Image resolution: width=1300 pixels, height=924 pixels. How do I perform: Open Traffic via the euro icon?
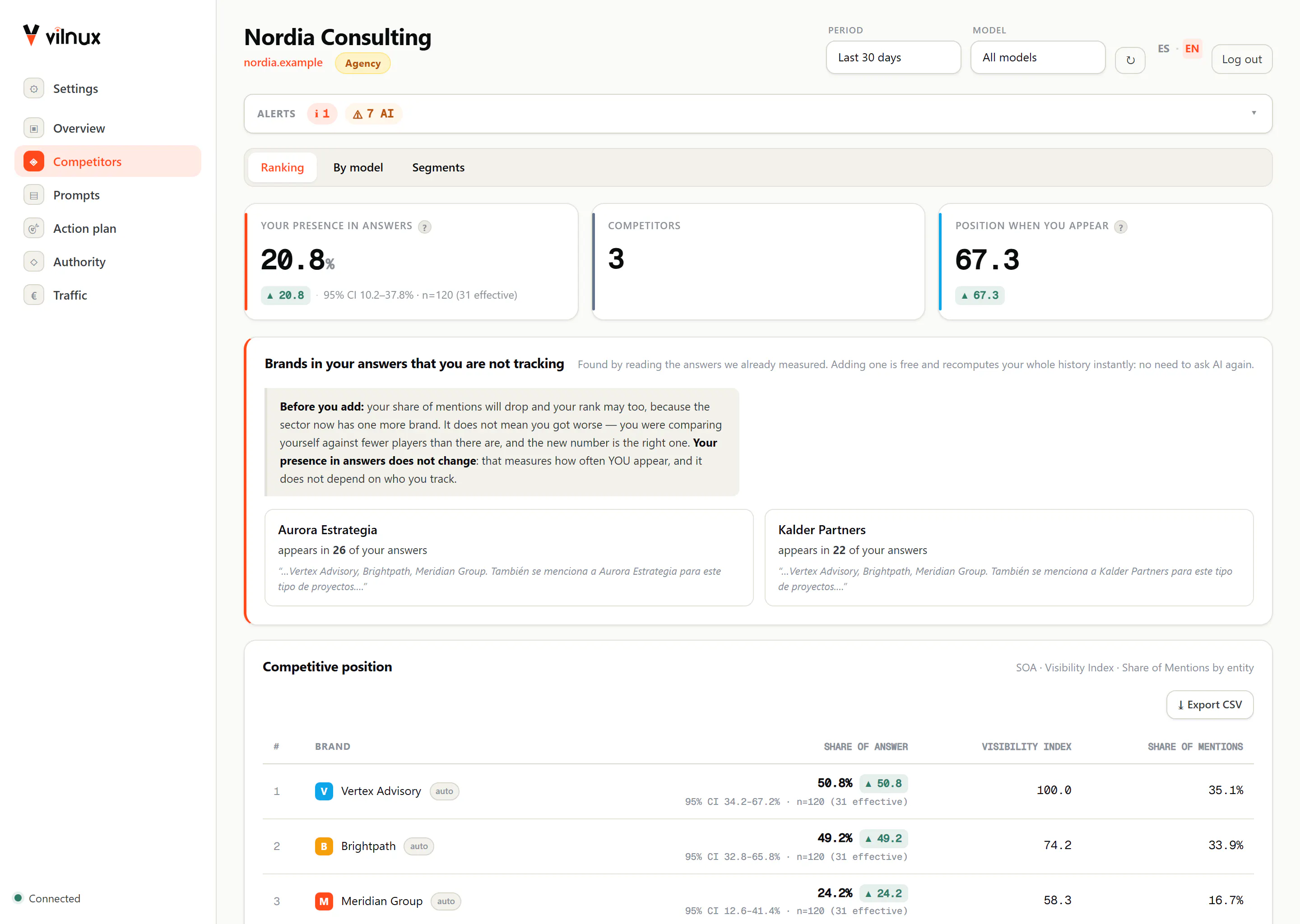pyautogui.click(x=33, y=296)
